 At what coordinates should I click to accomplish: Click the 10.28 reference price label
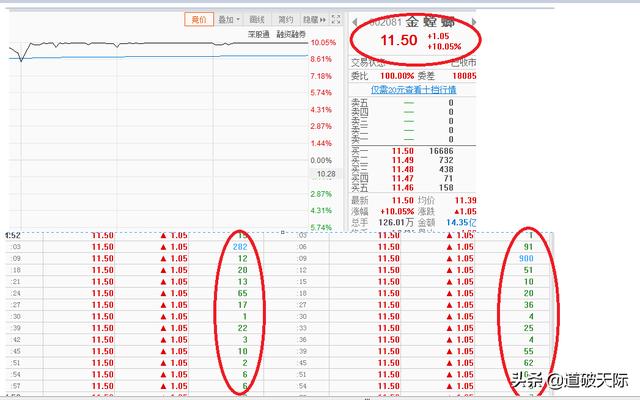click(x=326, y=174)
